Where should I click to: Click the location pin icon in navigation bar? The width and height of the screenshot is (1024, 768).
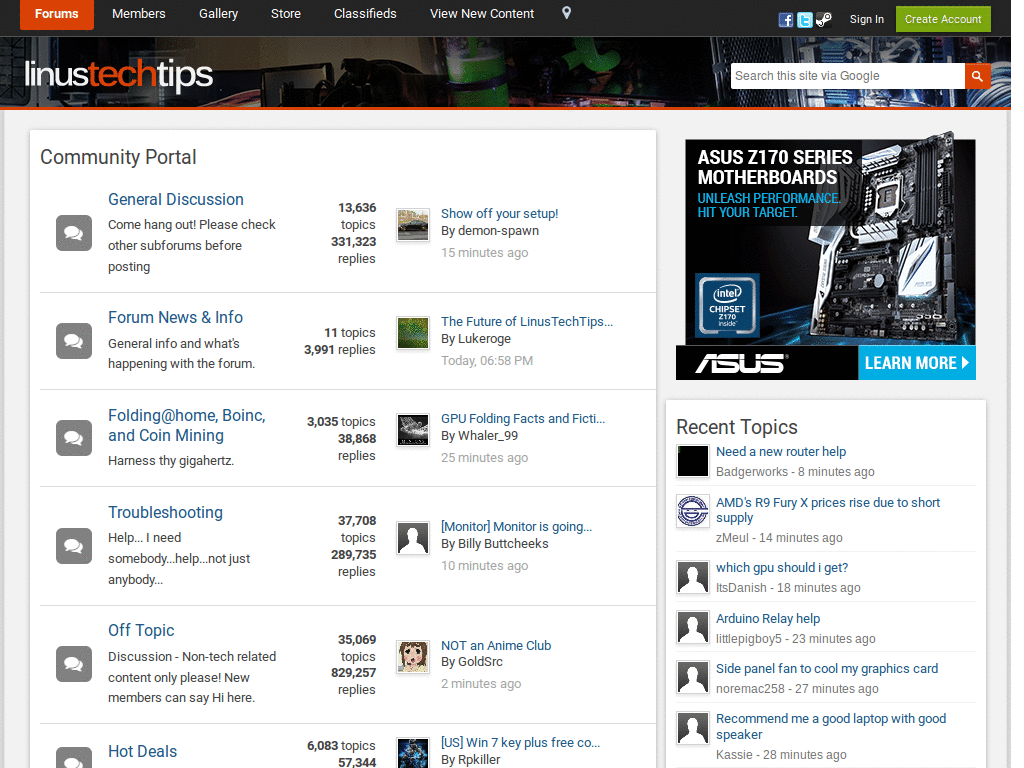tap(566, 13)
